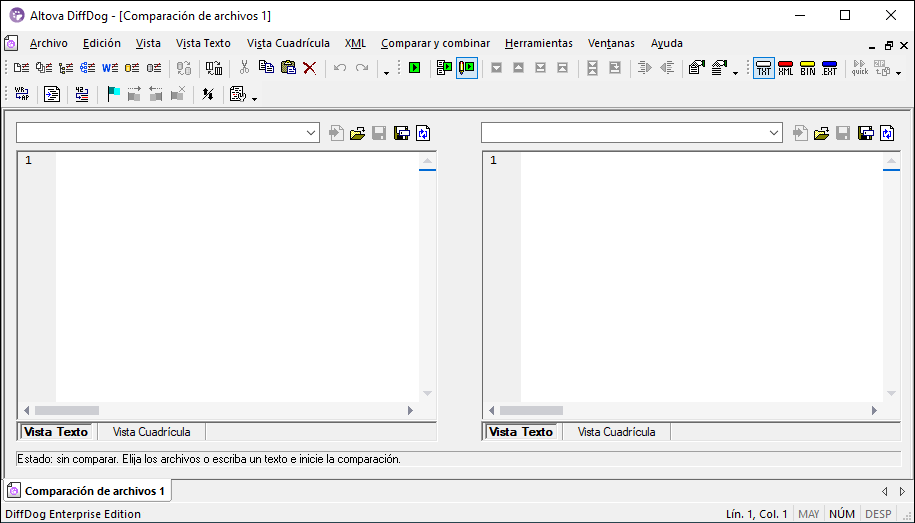Screen dimensions: 915x523
Task: Insert a bookmark with the flag icon
Action: 113,93
